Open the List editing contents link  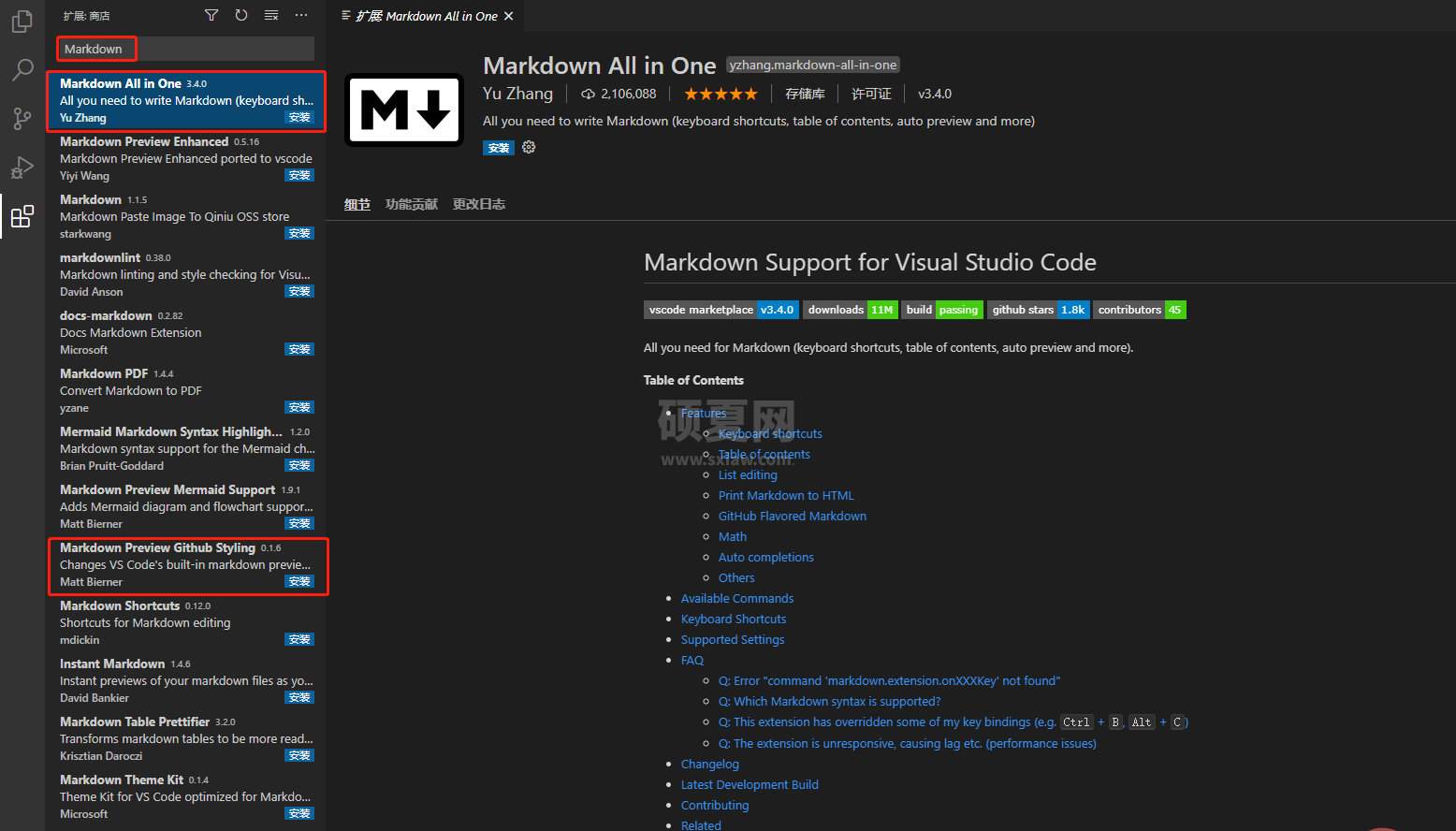748,475
